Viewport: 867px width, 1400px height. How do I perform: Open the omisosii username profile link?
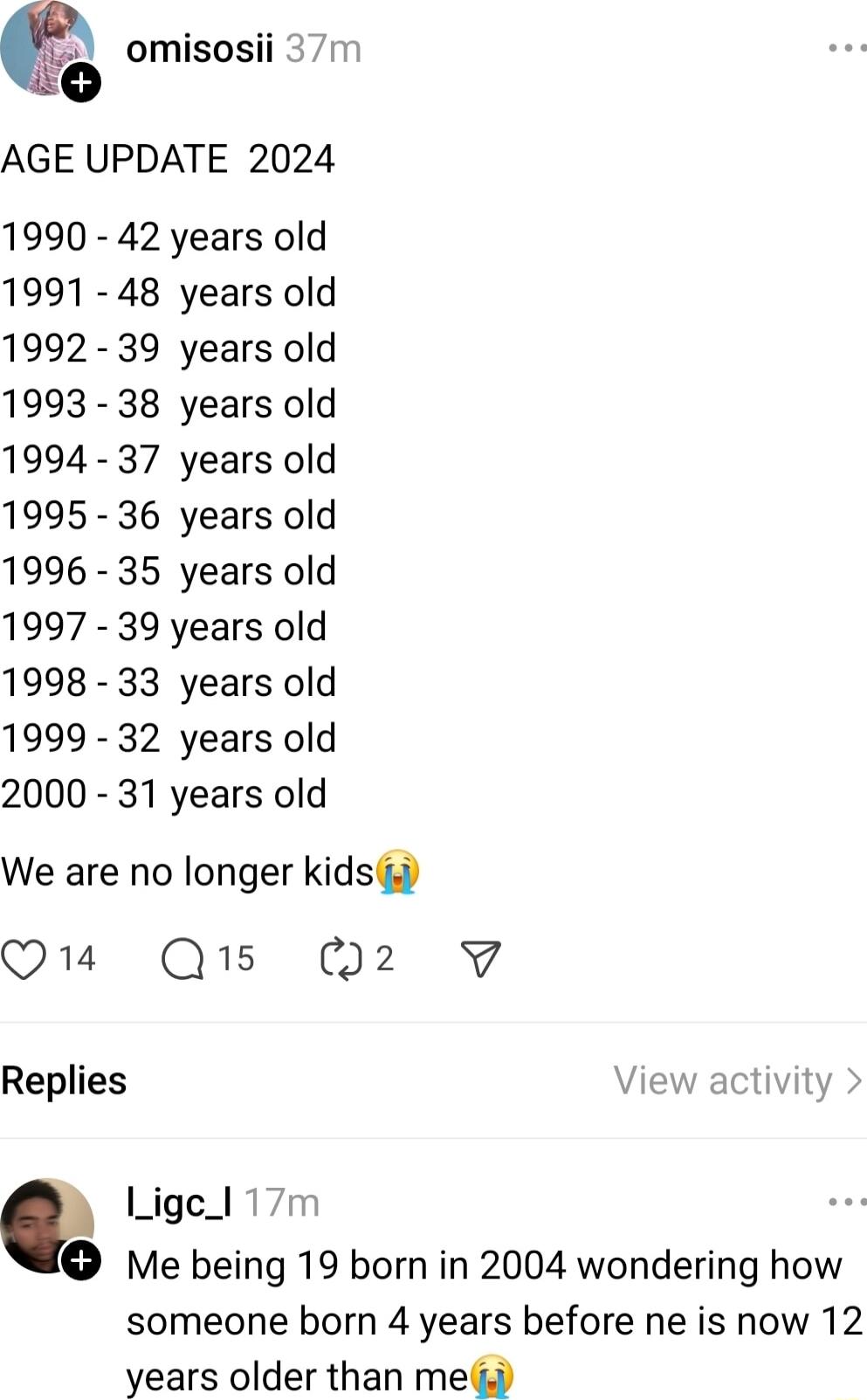(x=200, y=49)
